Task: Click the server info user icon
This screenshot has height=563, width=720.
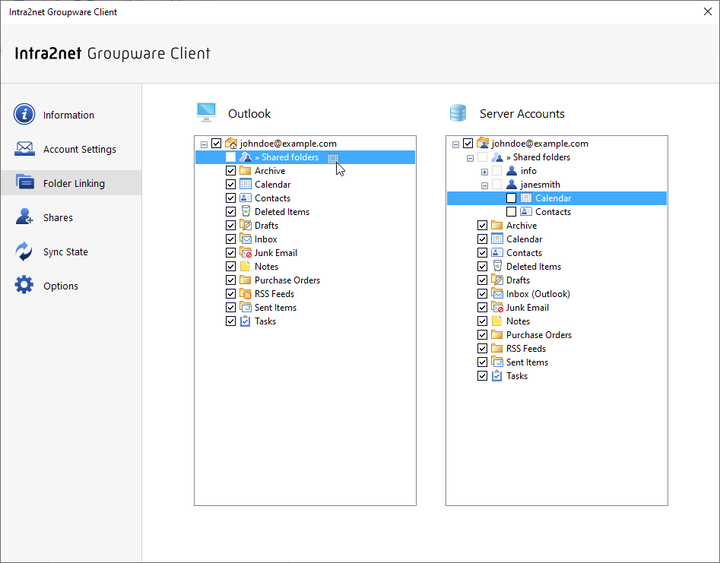Action: point(511,171)
